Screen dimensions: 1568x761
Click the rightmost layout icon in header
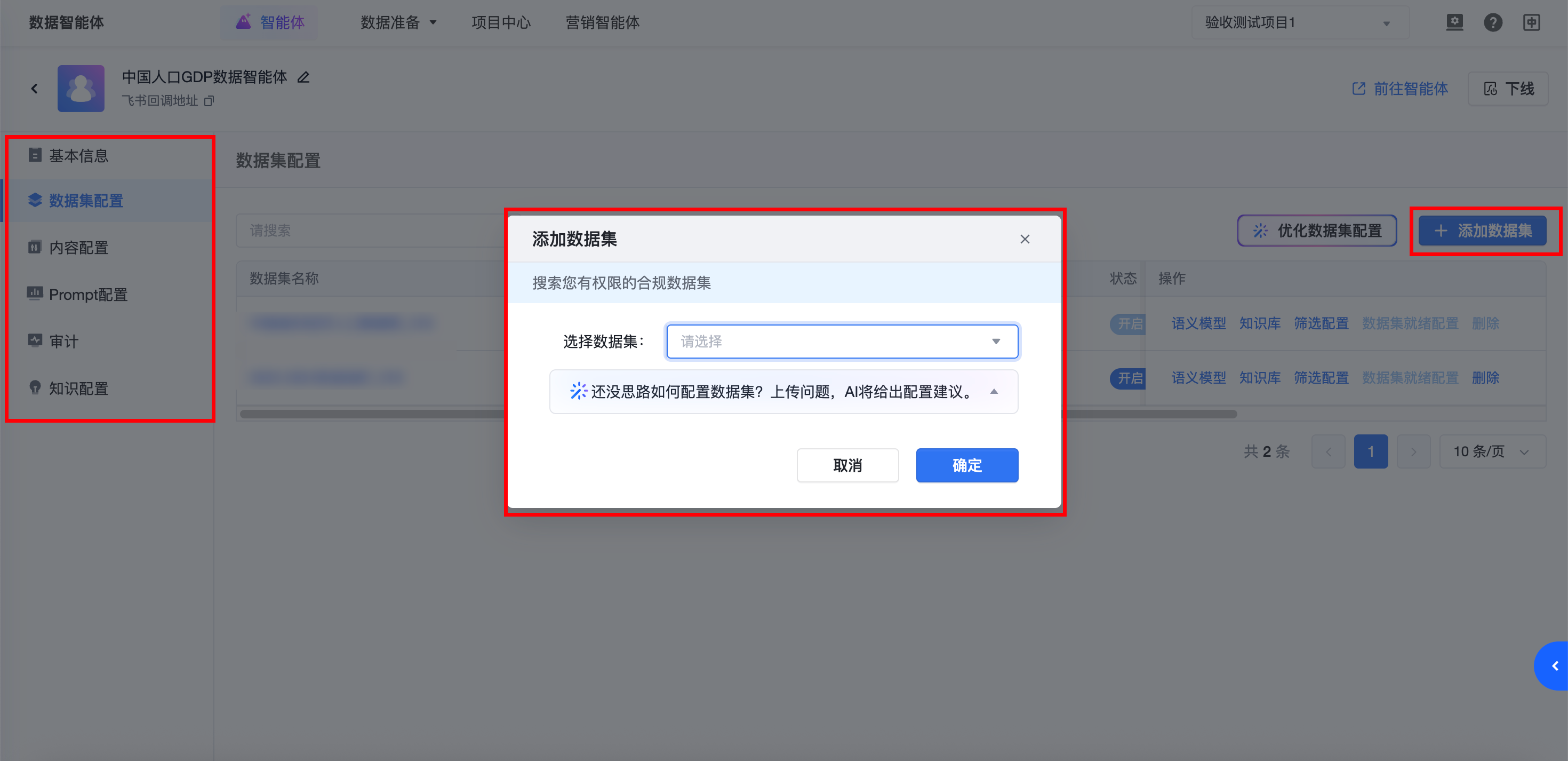(x=1532, y=22)
